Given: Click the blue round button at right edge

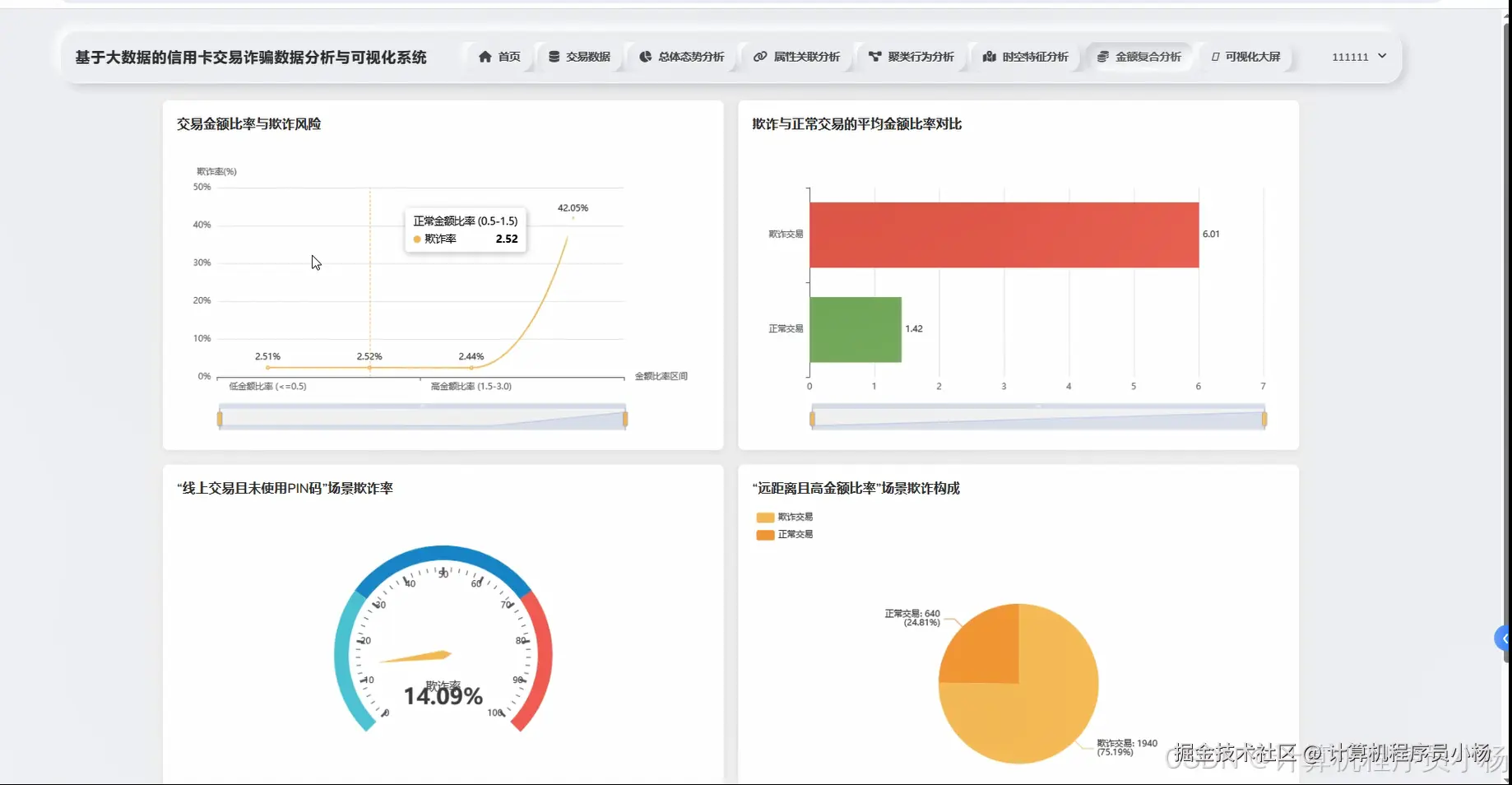Looking at the screenshot, I should [1503, 639].
